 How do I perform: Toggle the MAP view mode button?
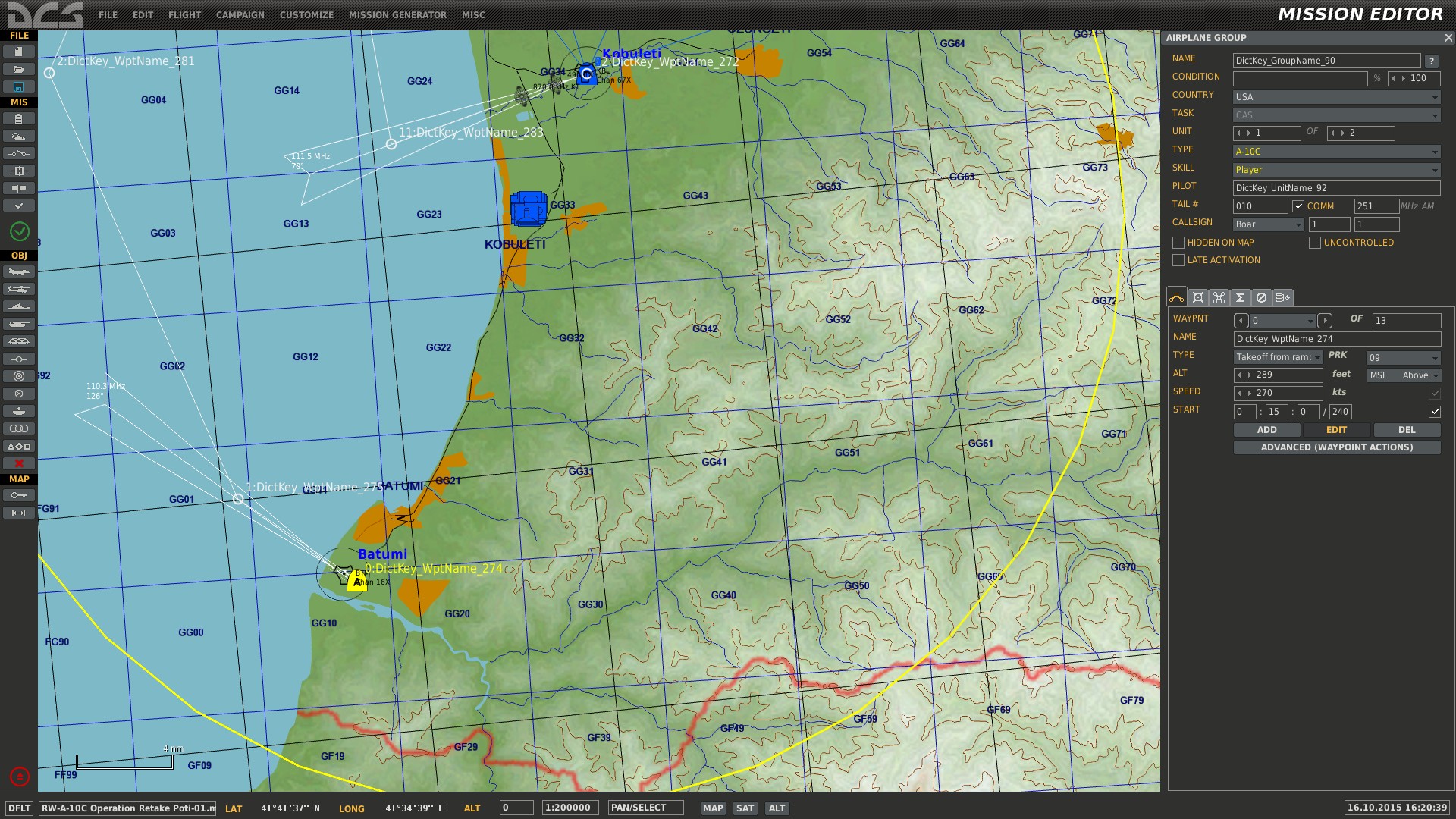713,808
